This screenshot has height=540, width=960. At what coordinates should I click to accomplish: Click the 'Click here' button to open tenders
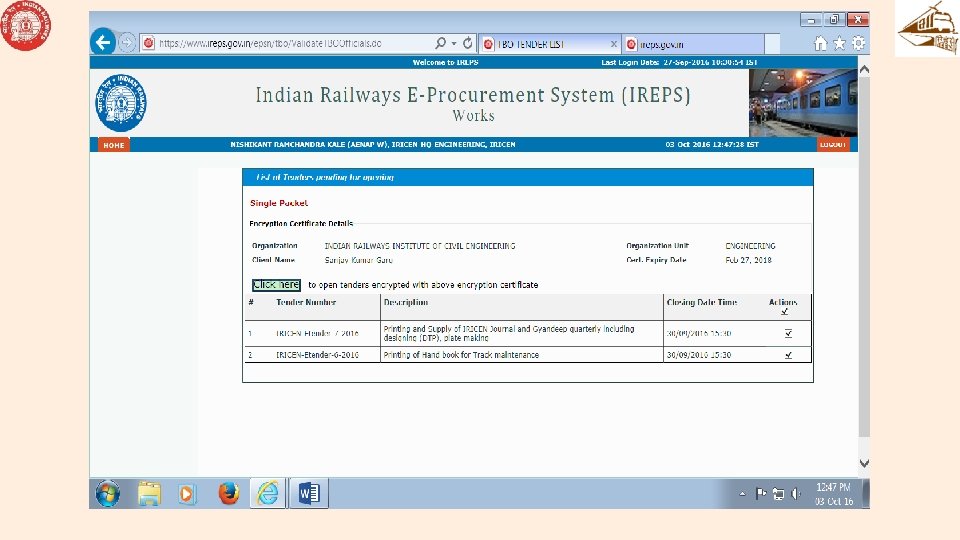[276, 285]
